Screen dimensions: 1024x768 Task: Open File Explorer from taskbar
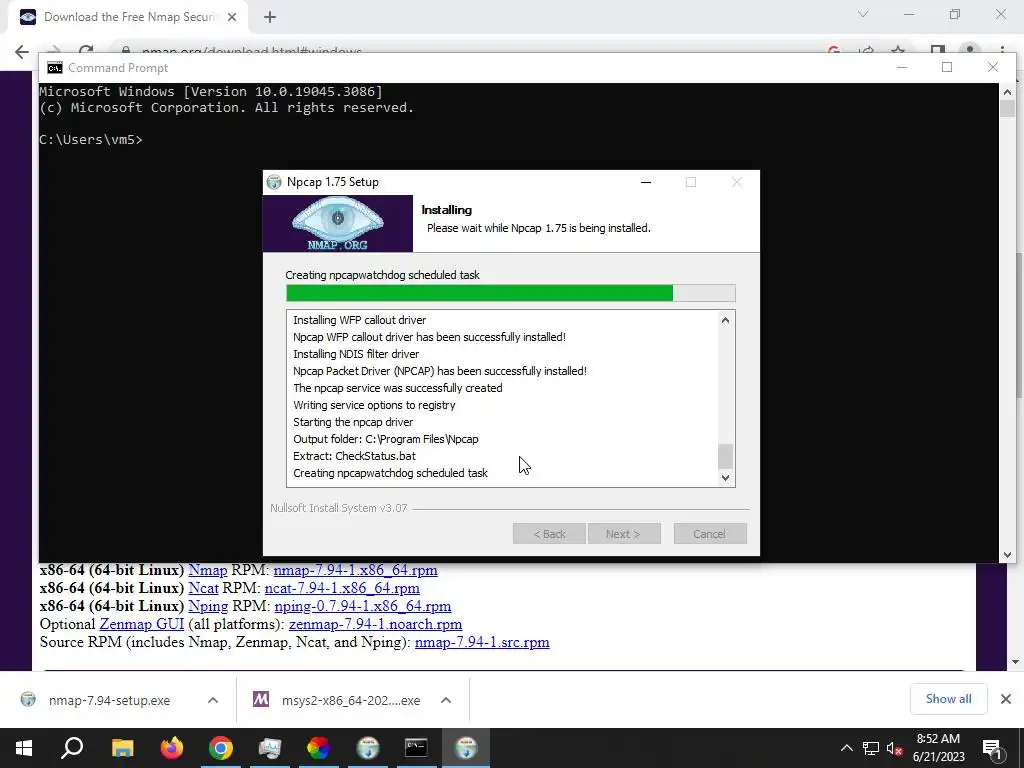click(122, 748)
